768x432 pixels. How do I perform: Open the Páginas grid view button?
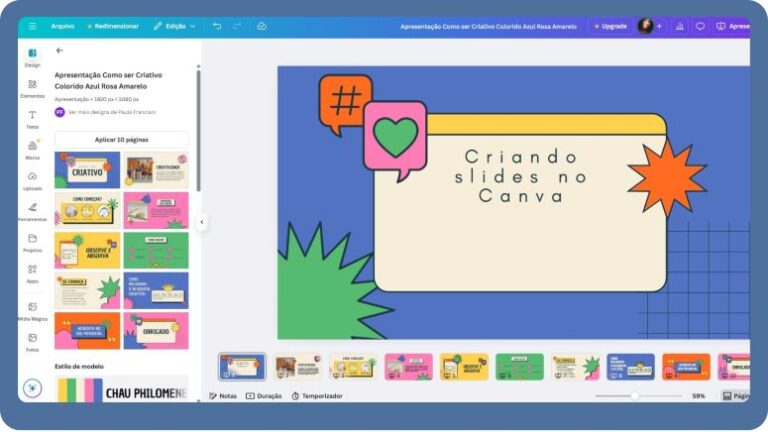point(736,396)
